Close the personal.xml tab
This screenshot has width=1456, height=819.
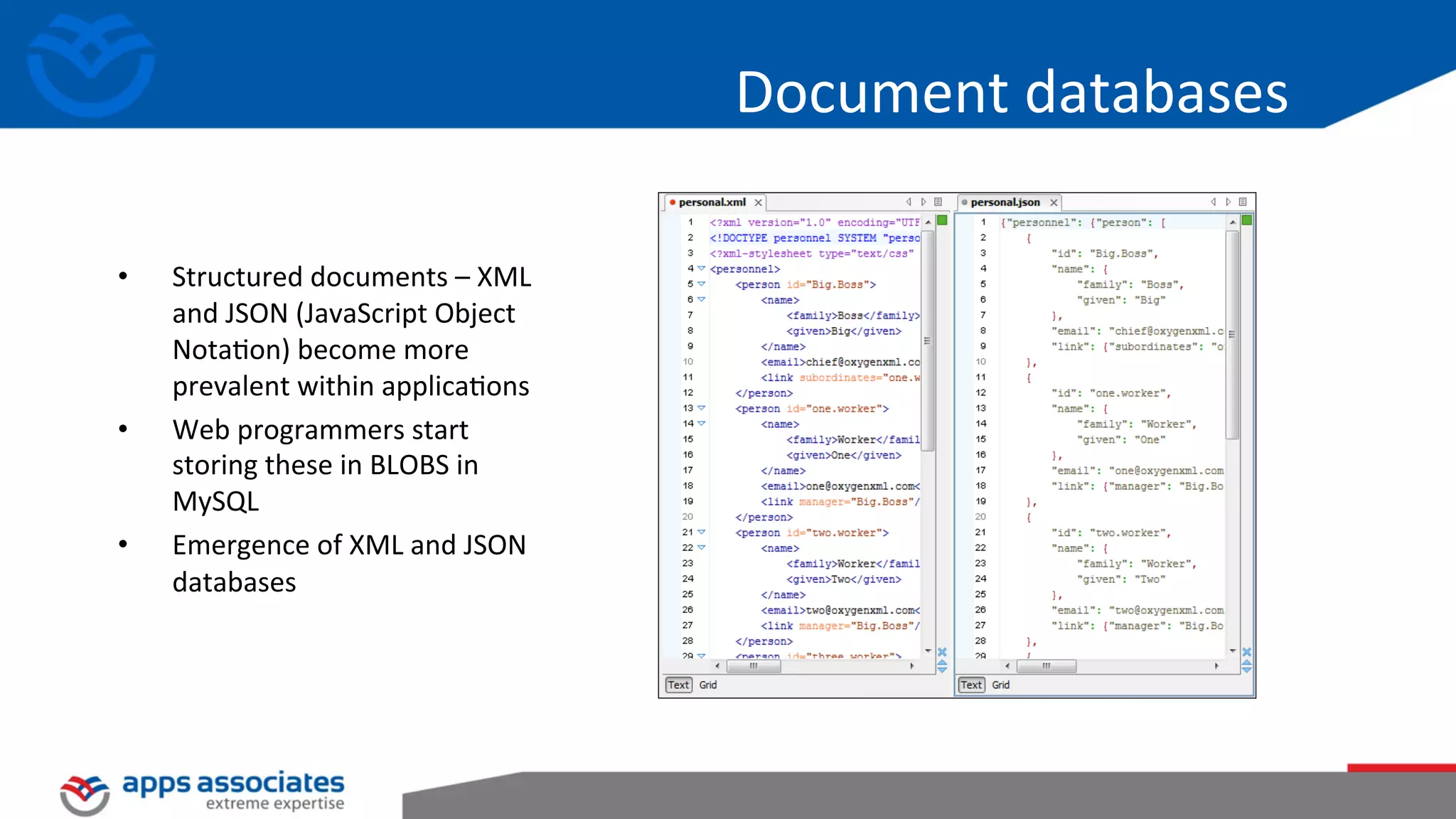[x=759, y=203]
